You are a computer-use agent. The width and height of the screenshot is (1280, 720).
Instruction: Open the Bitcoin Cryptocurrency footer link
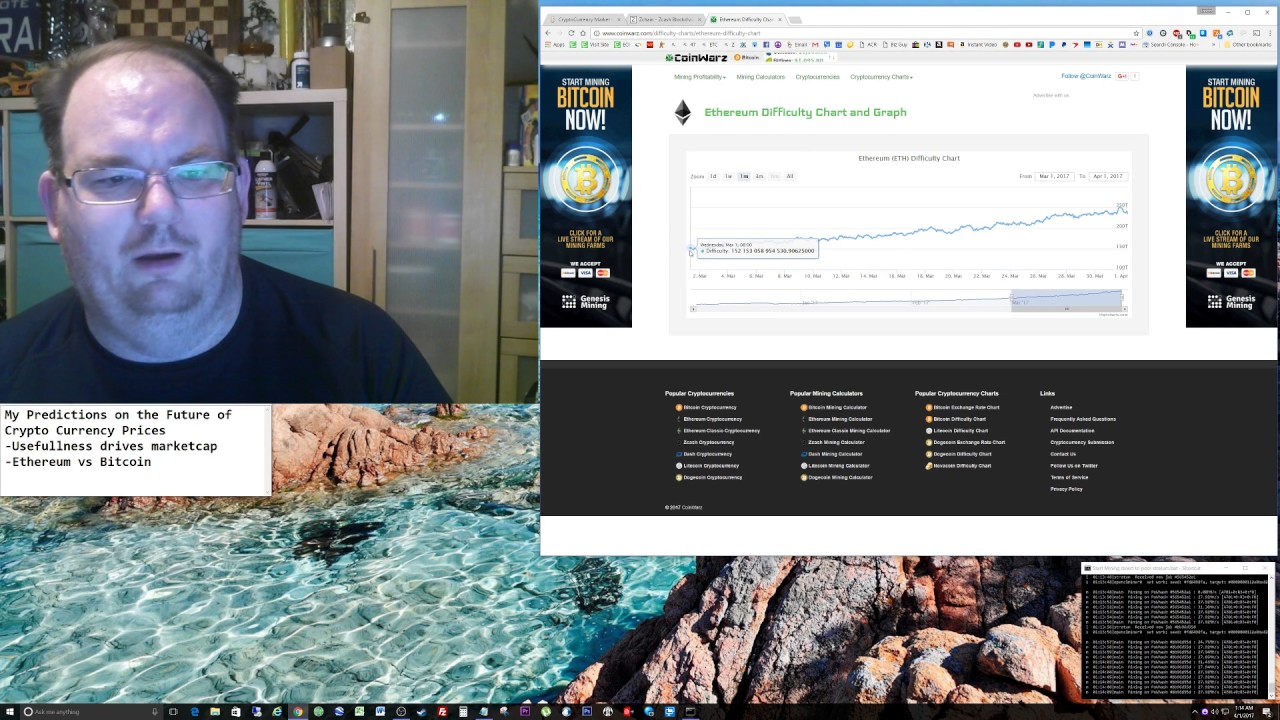[710, 407]
